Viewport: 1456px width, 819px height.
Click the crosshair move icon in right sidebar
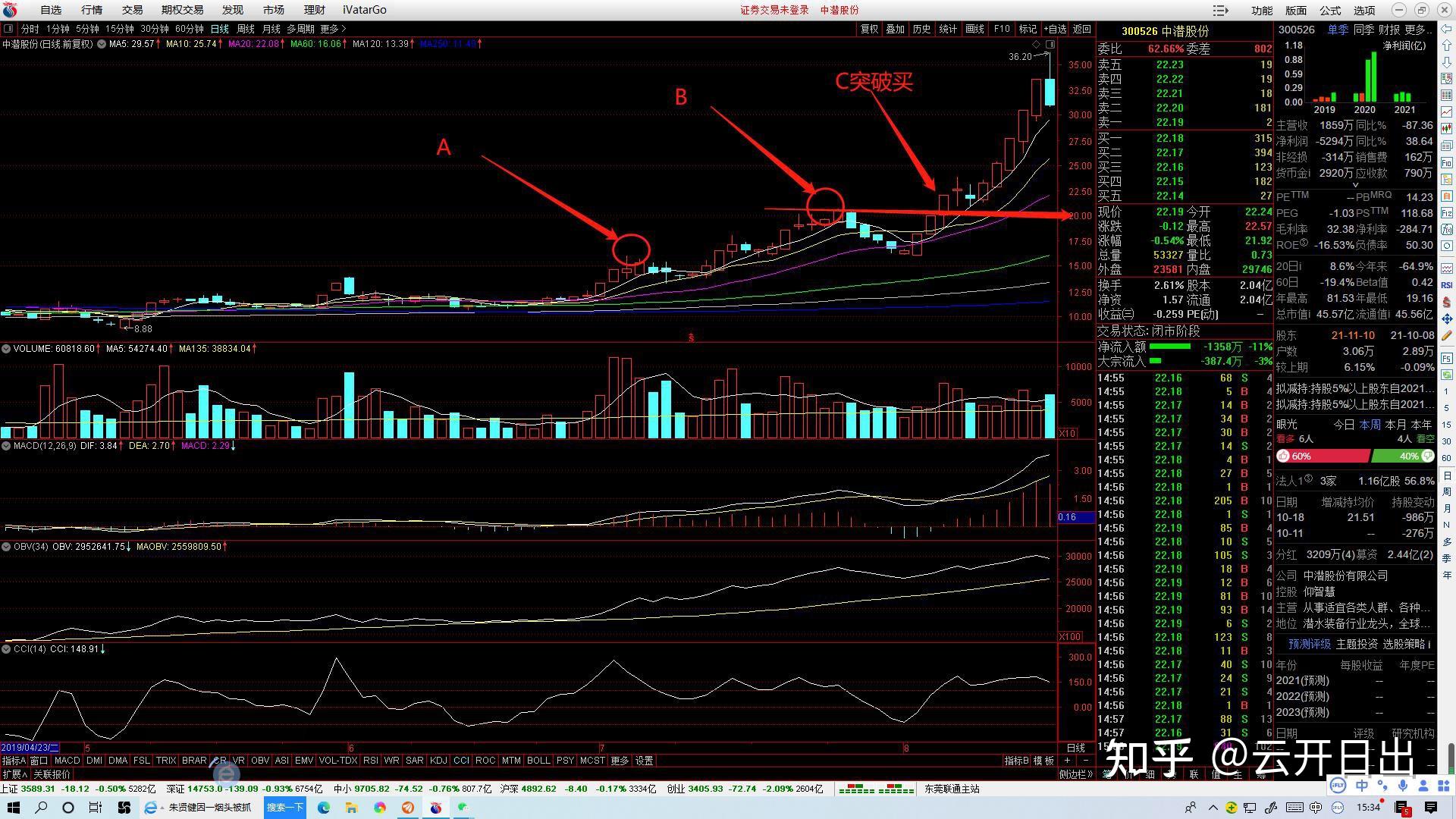pyautogui.click(x=1447, y=318)
